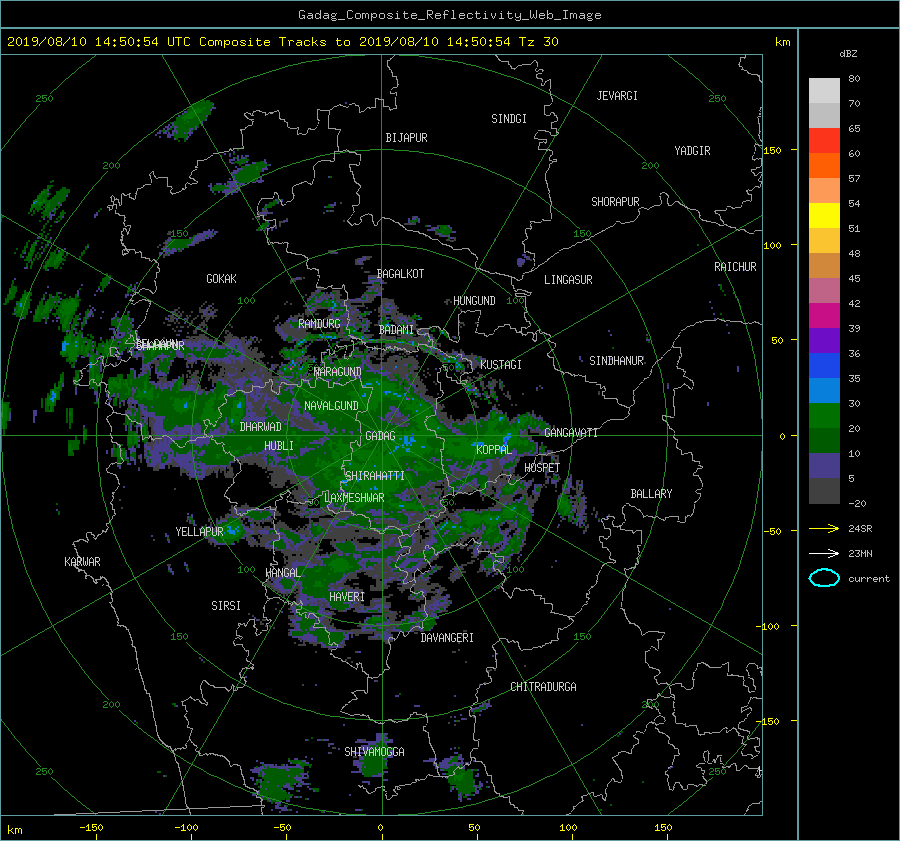
Task: Click the DHARWAD city label
Action: click(261, 427)
